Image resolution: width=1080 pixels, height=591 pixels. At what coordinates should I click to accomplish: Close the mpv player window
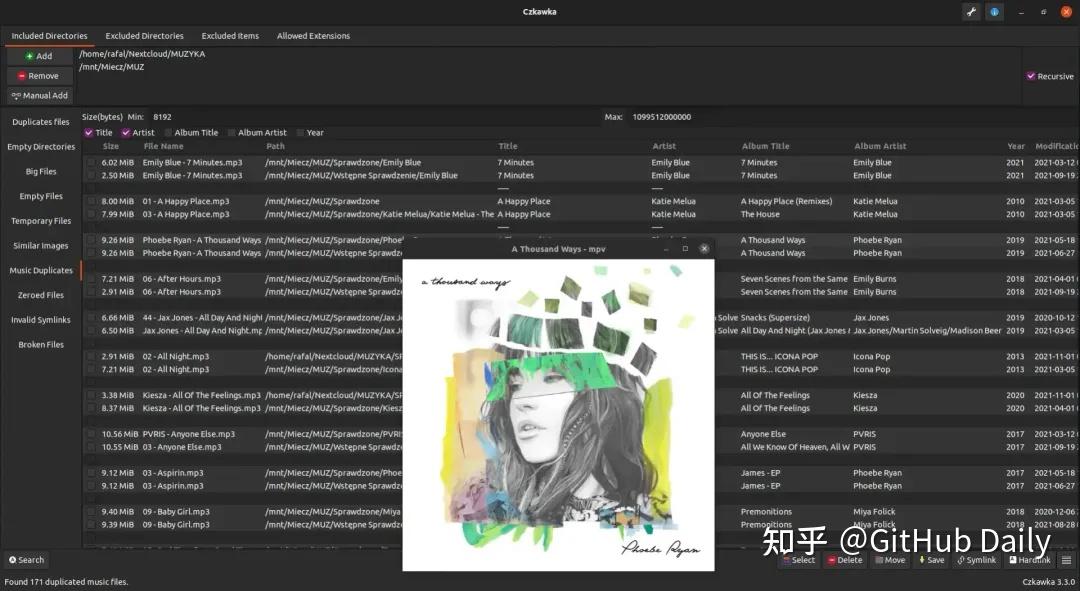point(704,249)
